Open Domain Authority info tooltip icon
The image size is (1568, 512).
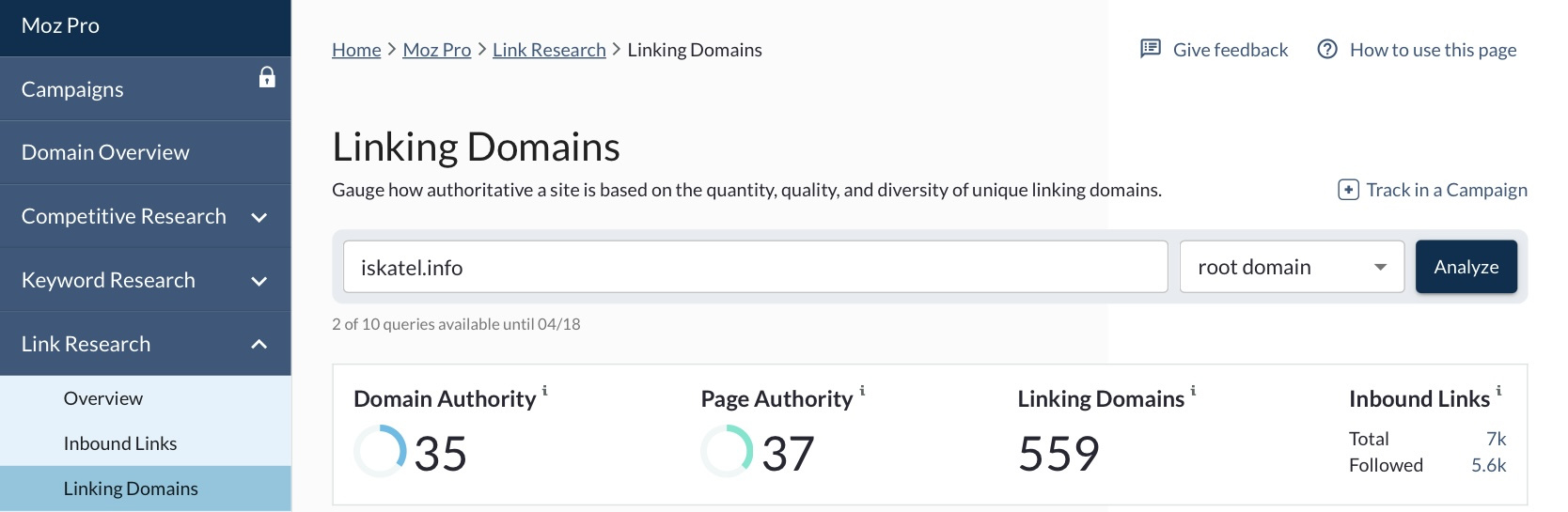[544, 390]
